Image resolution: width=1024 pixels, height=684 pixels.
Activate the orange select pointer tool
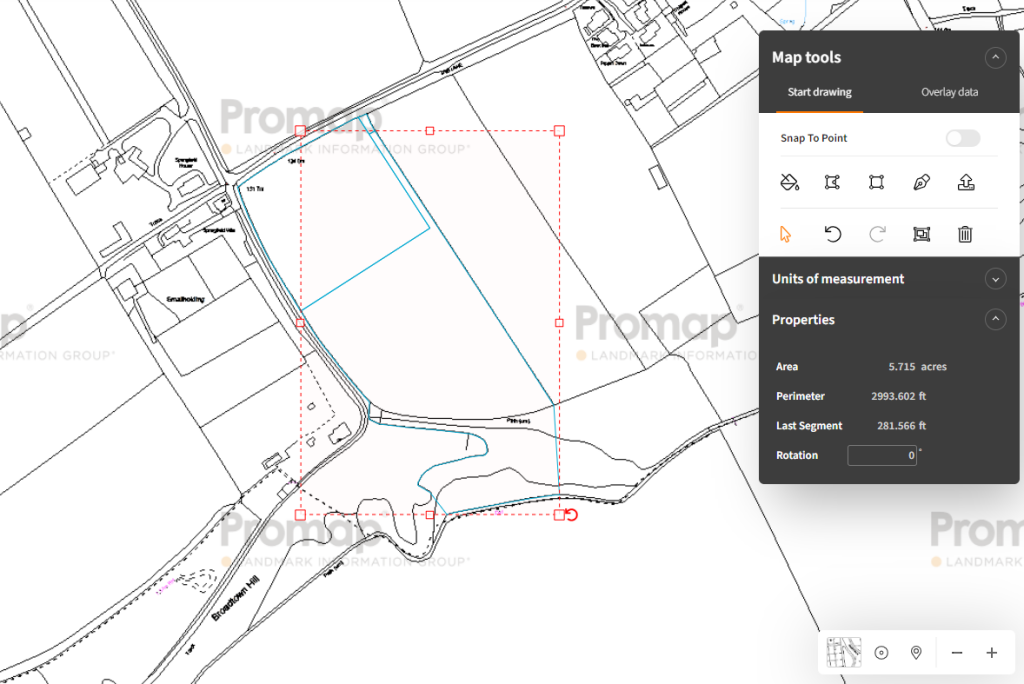[786, 234]
